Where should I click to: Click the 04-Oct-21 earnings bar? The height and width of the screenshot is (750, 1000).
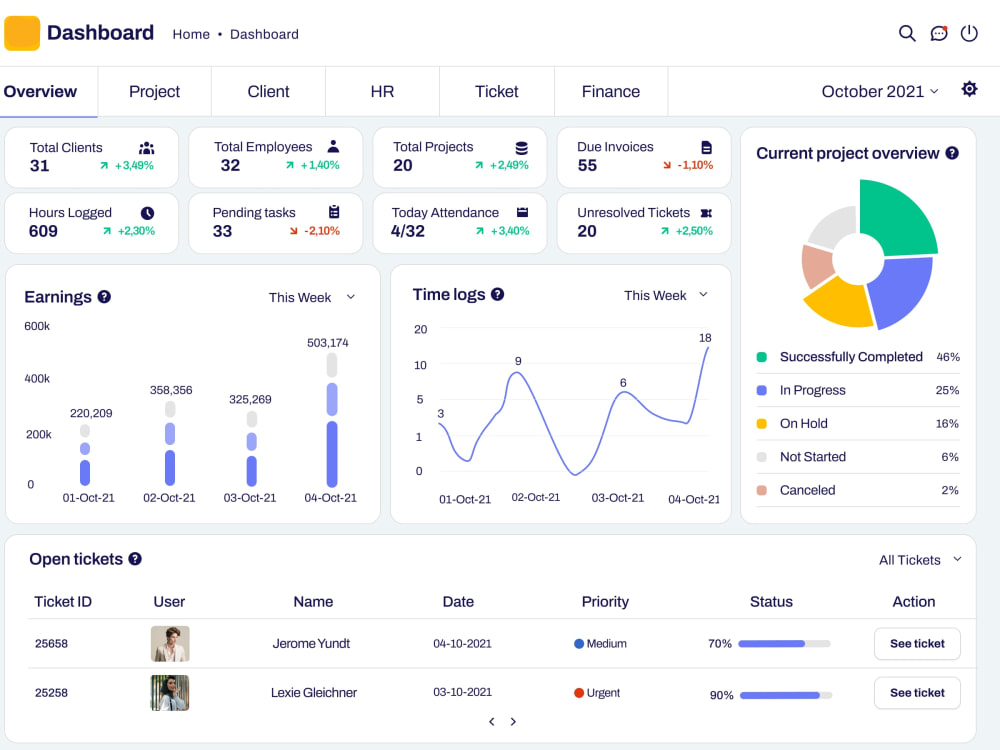click(x=332, y=420)
